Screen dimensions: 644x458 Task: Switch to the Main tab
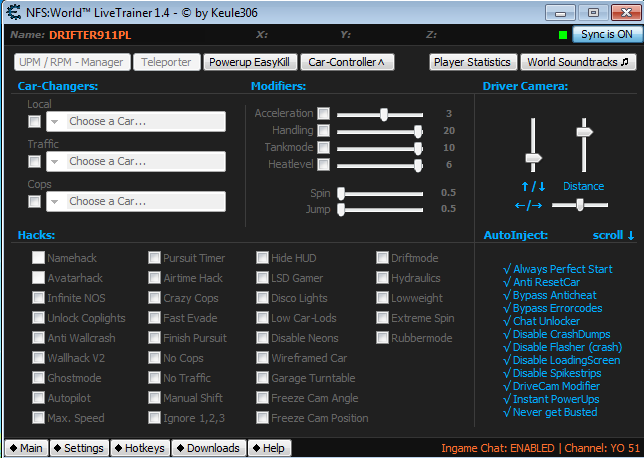point(27,448)
